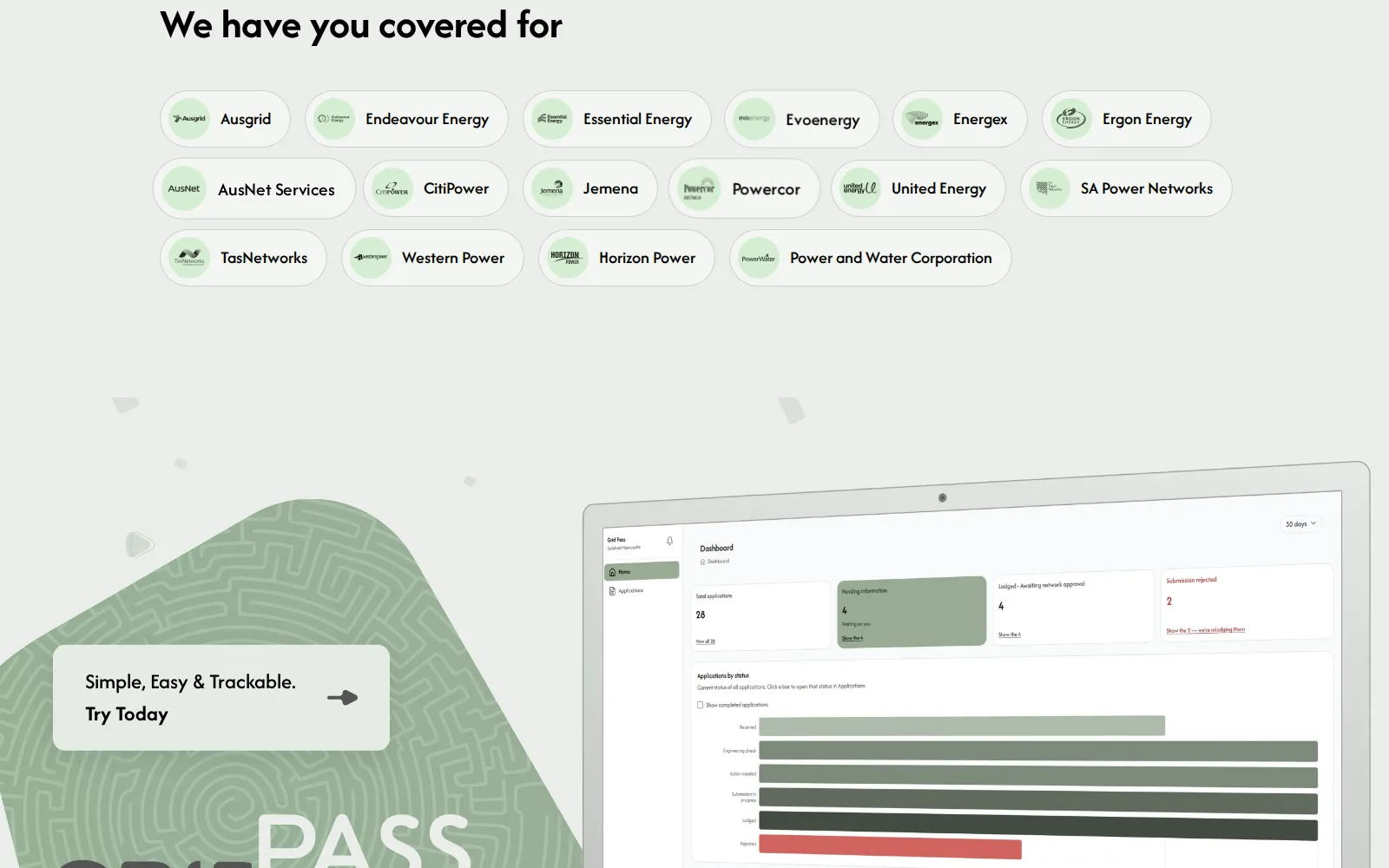Click the SA Power Networks label
Screen dimensions: 1389x868
pos(1147,188)
